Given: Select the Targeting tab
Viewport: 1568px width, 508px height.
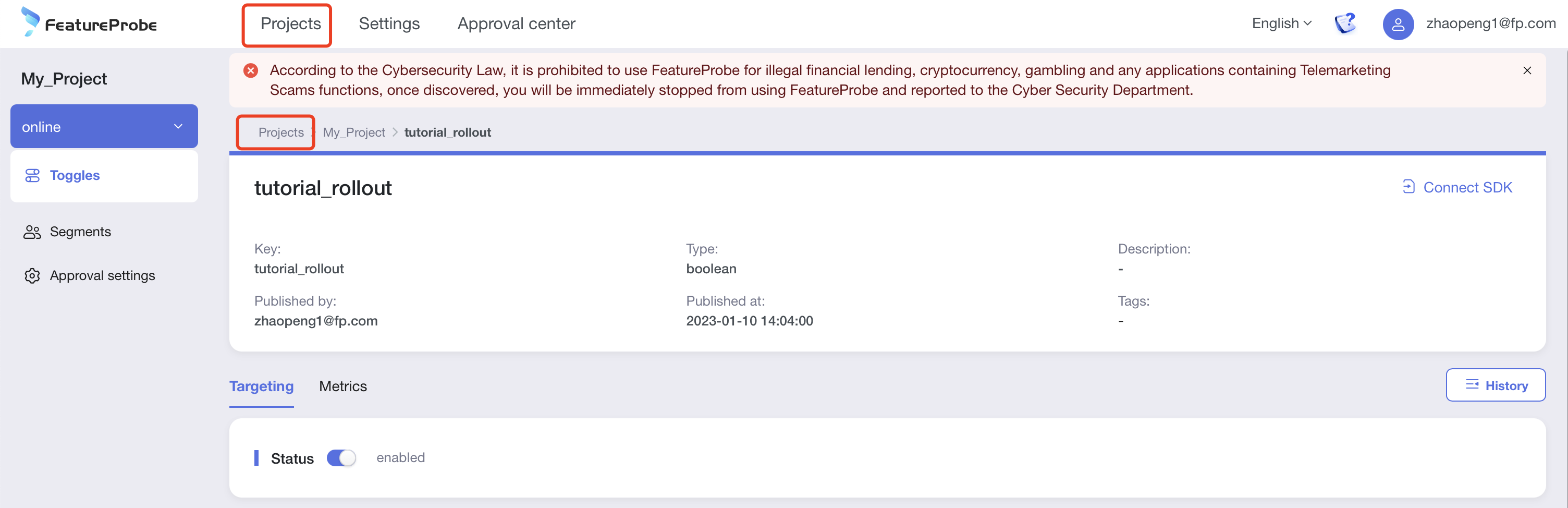Looking at the screenshot, I should [261, 386].
